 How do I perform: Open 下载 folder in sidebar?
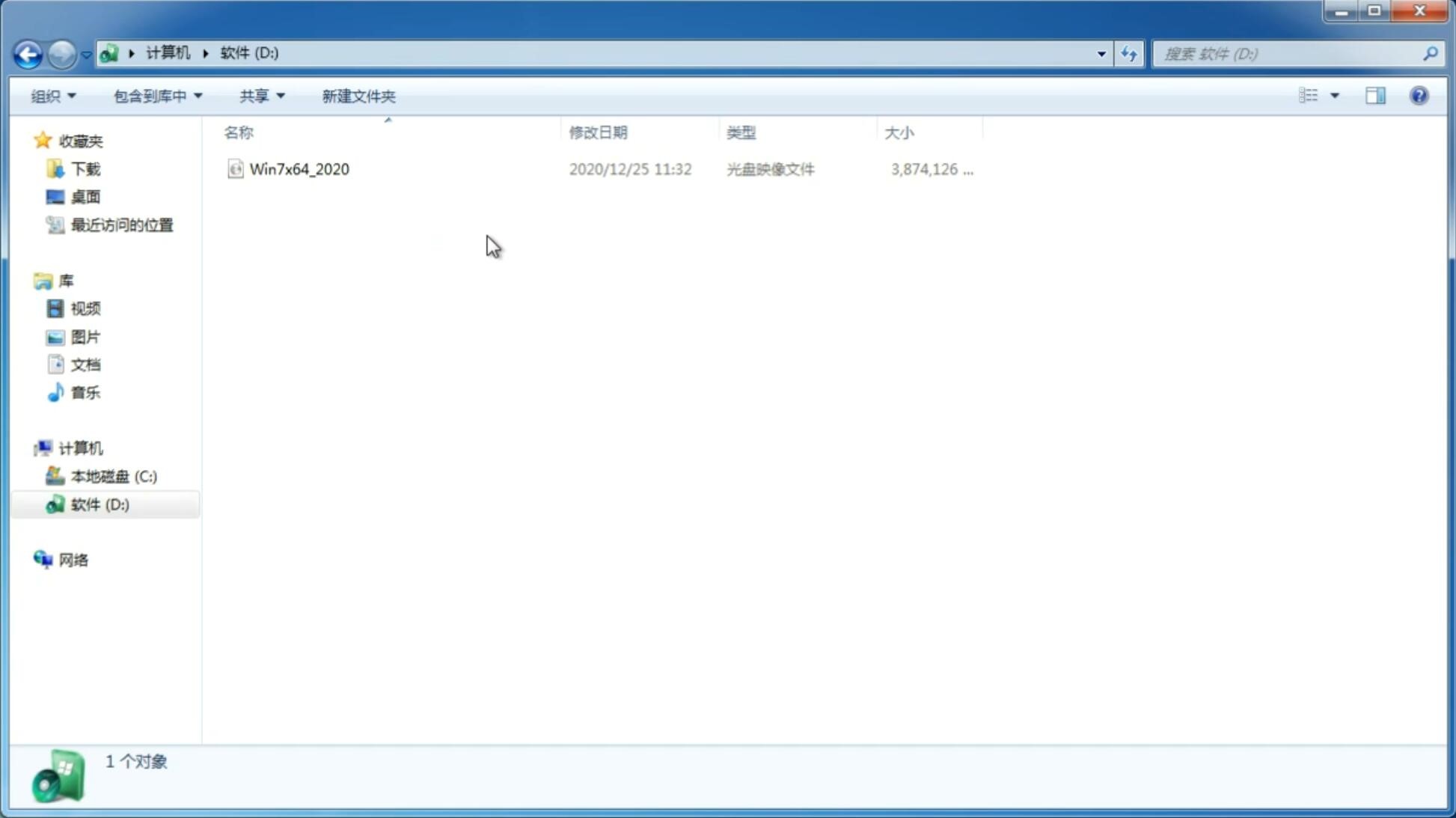point(86,168)
